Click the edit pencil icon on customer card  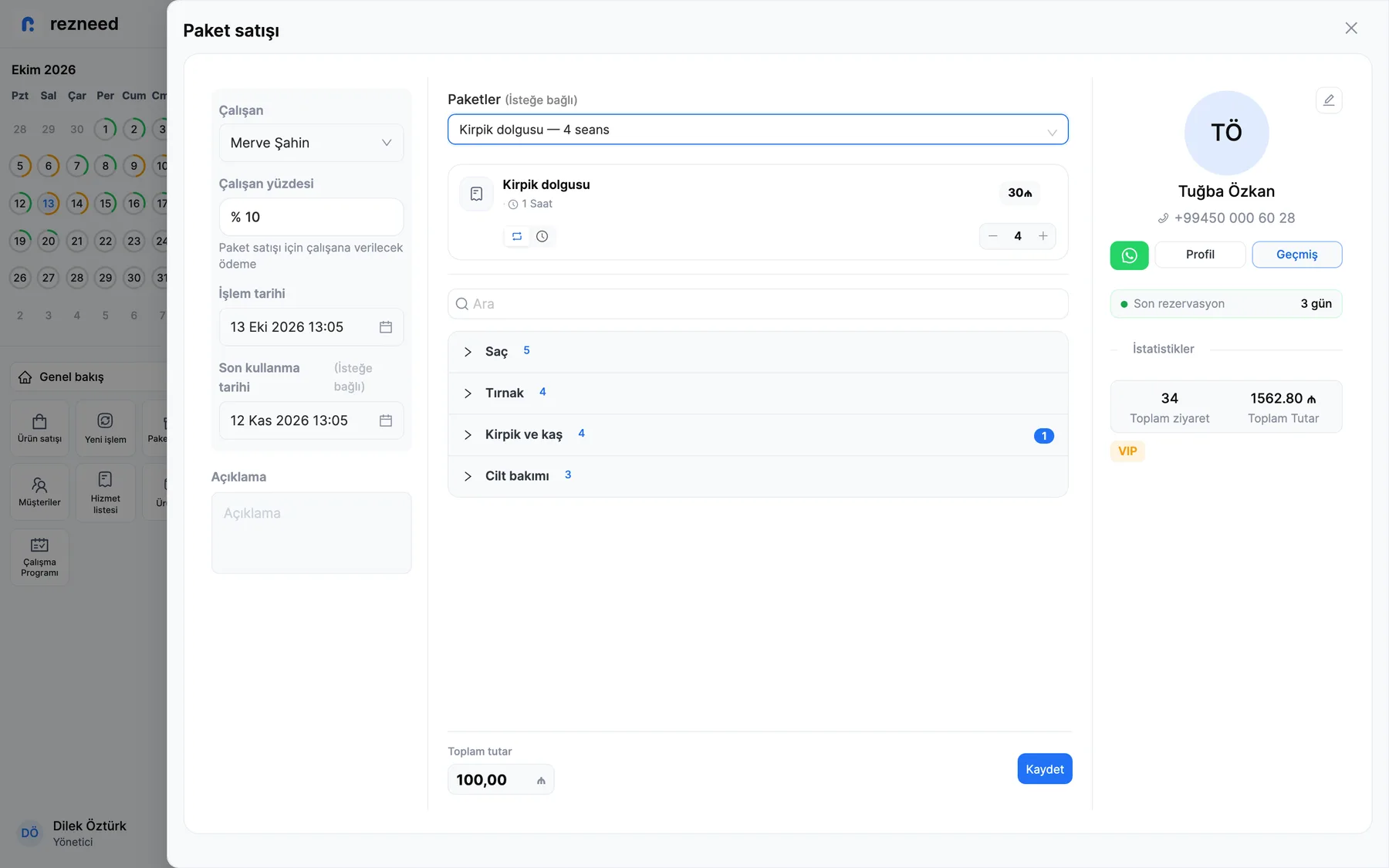(x=1329, y=100)
